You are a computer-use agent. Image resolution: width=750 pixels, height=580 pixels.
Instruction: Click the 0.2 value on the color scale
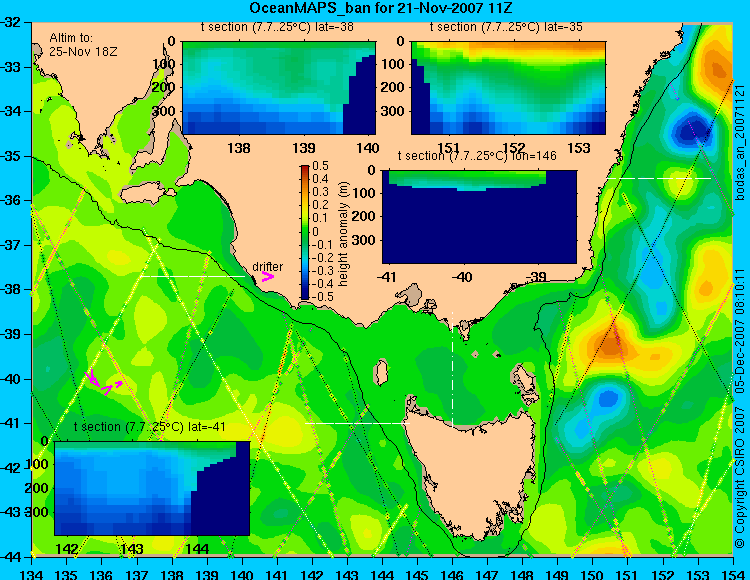(320, 205)
